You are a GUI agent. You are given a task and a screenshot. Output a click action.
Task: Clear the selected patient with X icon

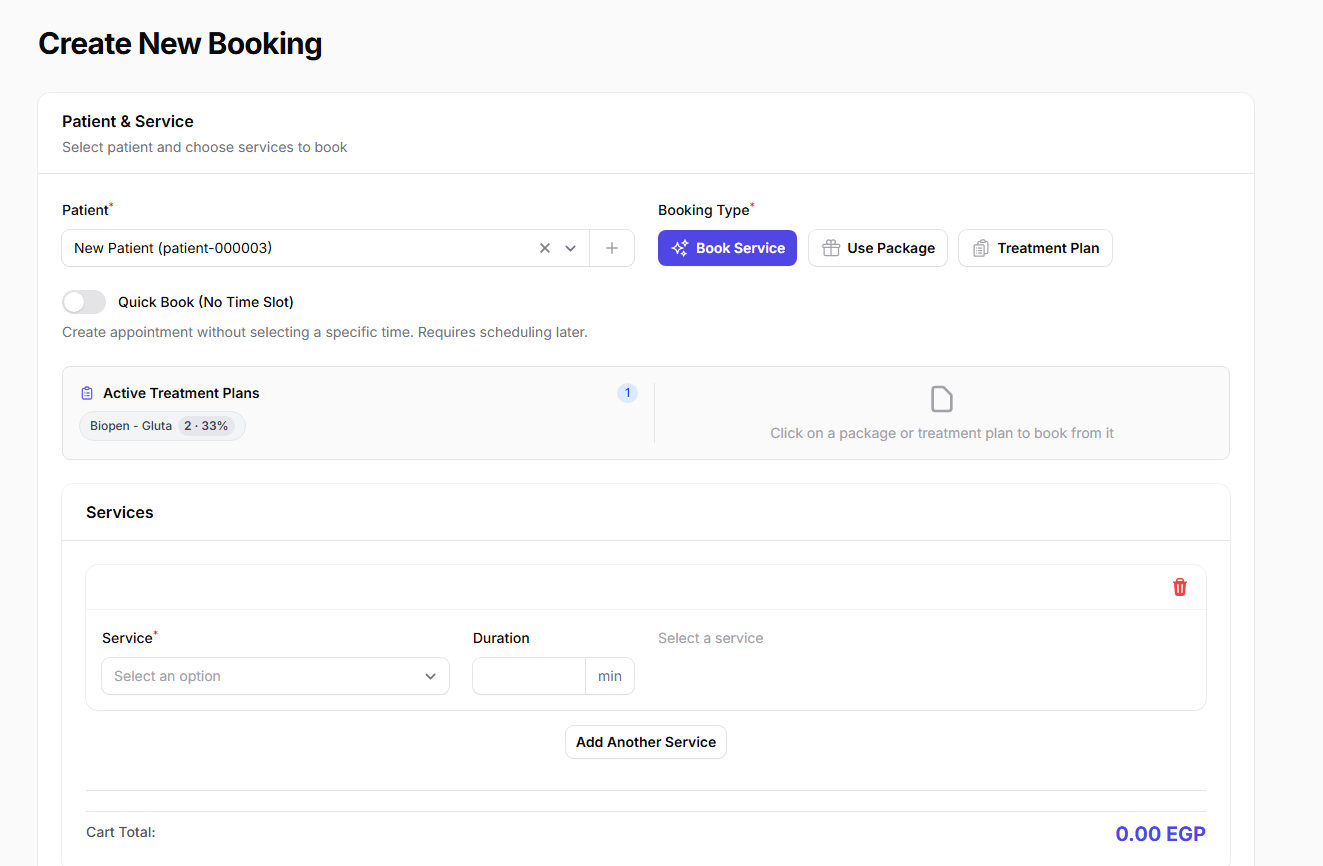click(545, 248)
